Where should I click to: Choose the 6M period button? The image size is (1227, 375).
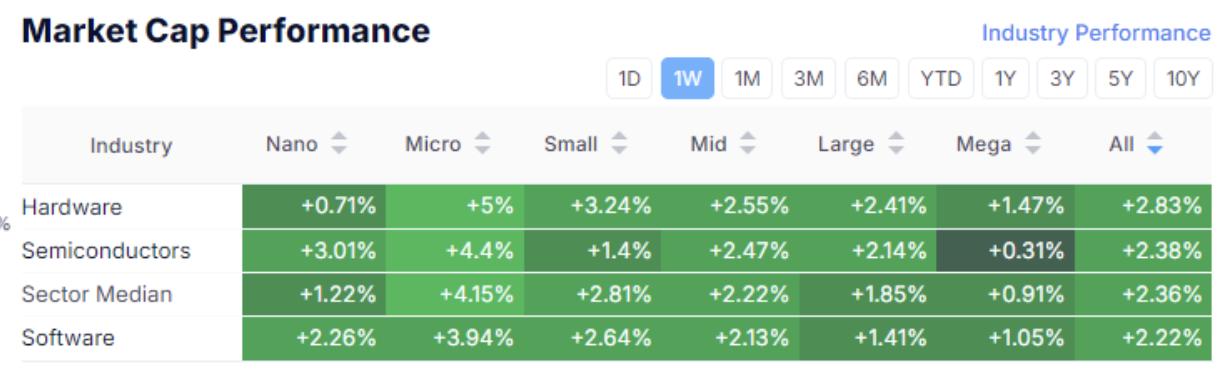coord(872,79)
